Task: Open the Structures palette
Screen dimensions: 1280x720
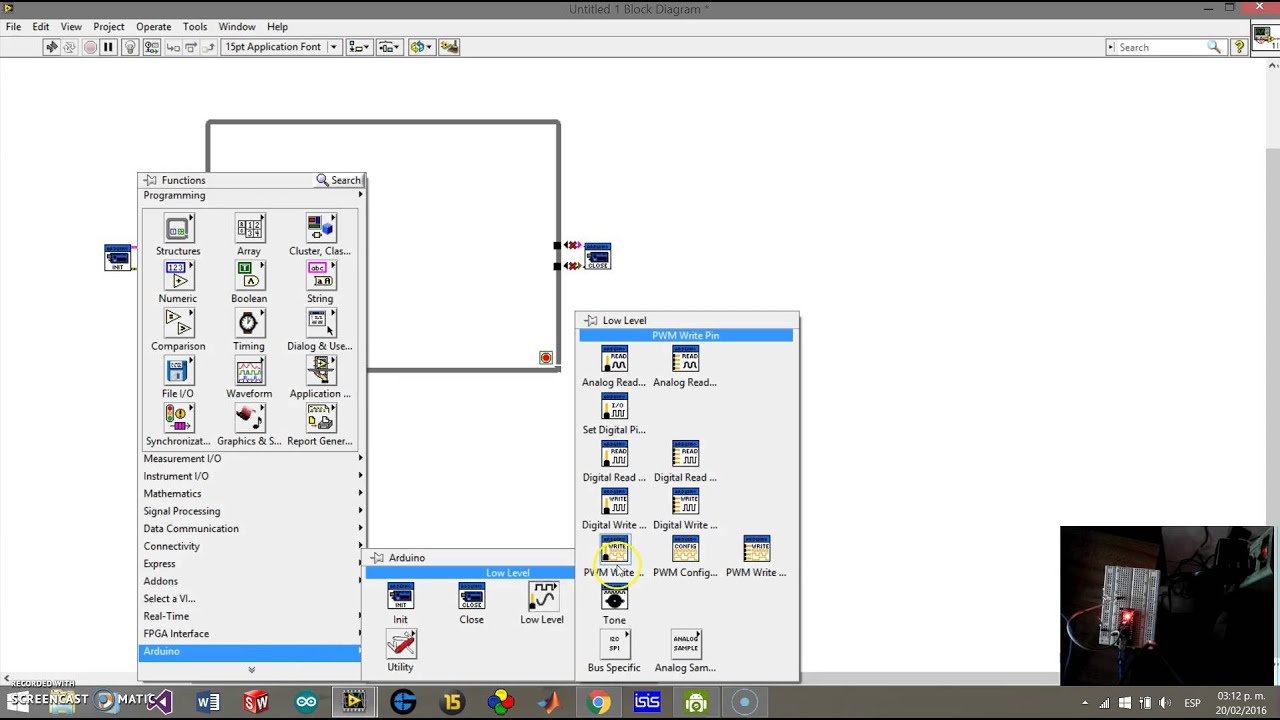Action: pyautogui.click(x=178, y=229)
